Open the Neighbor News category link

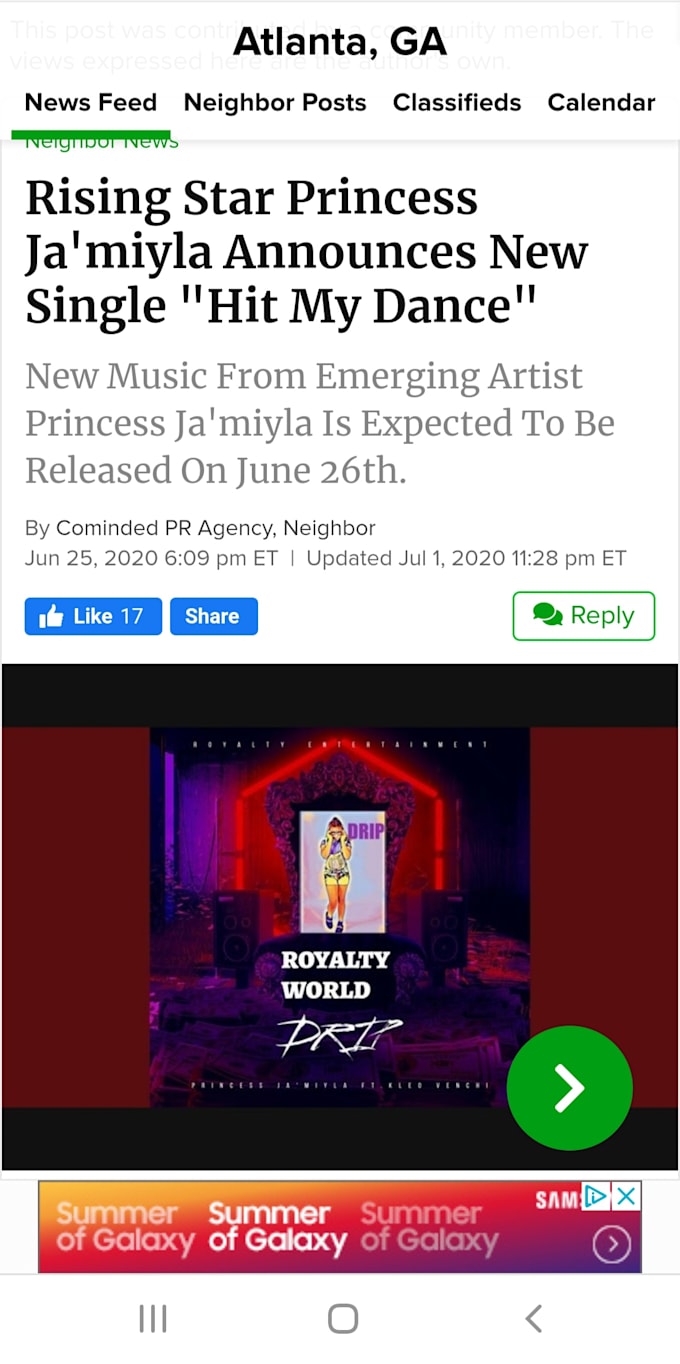click(x=101, y=142)
